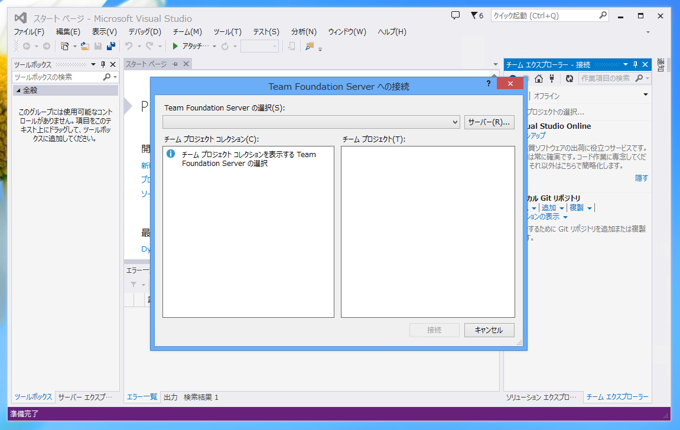This screenshot has height=430, width=680.
Task: Open the チーム(M) menu
Action: tap(187, 32)
